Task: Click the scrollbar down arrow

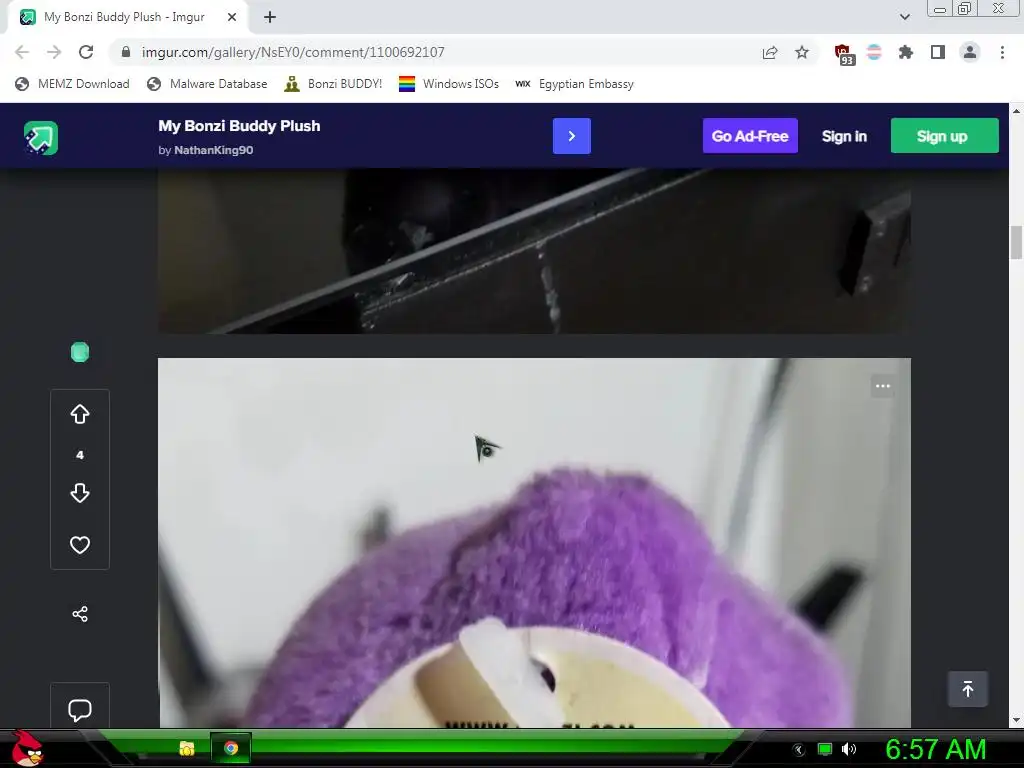Action: (x=1016, y=720)
